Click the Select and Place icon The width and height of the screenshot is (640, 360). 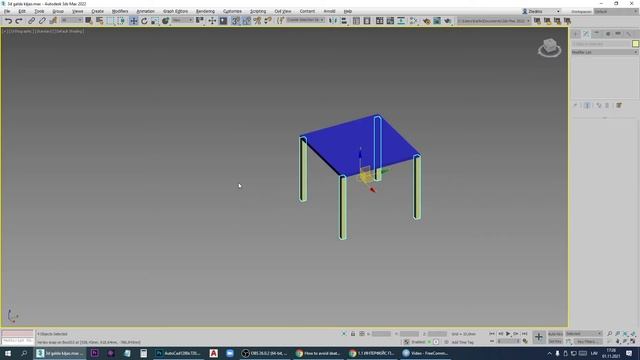pos(165,20)
